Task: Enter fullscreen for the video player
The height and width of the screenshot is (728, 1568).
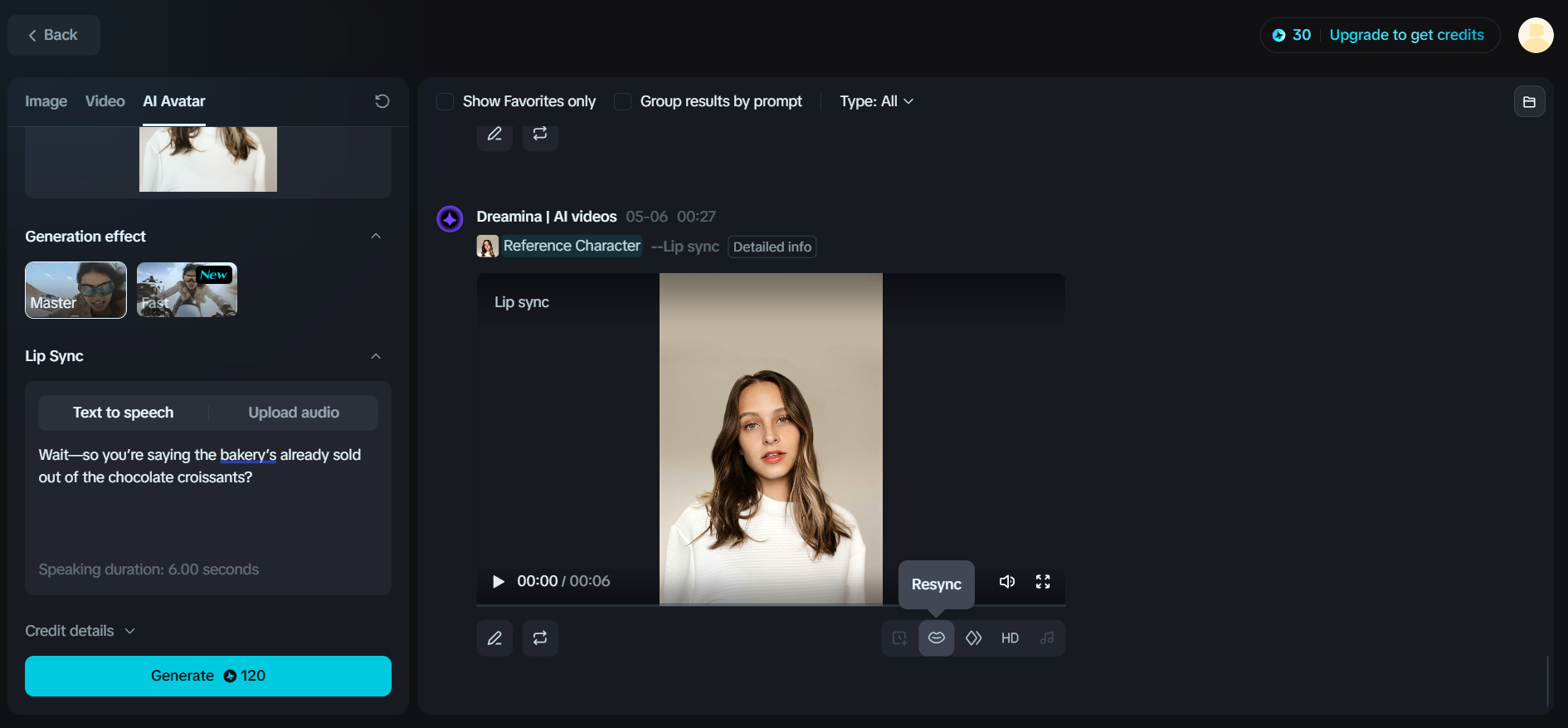Action: click(1043, 582)
